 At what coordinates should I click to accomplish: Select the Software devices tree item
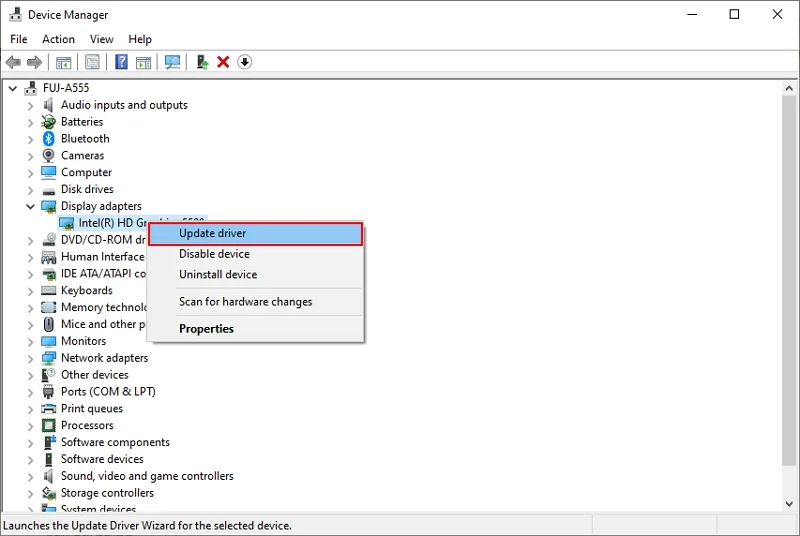click(x=102, y=459)
